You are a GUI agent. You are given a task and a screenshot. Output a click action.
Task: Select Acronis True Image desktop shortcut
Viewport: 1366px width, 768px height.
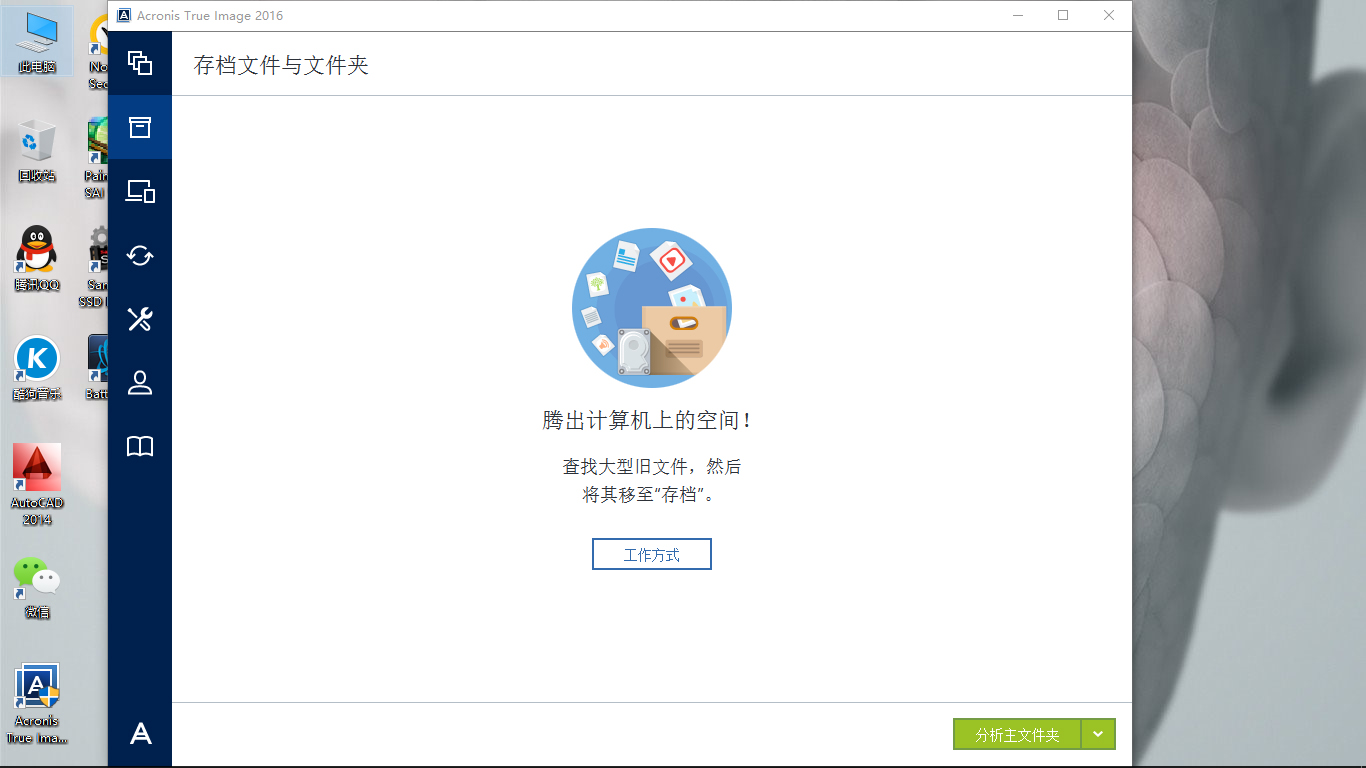(37, 704)
